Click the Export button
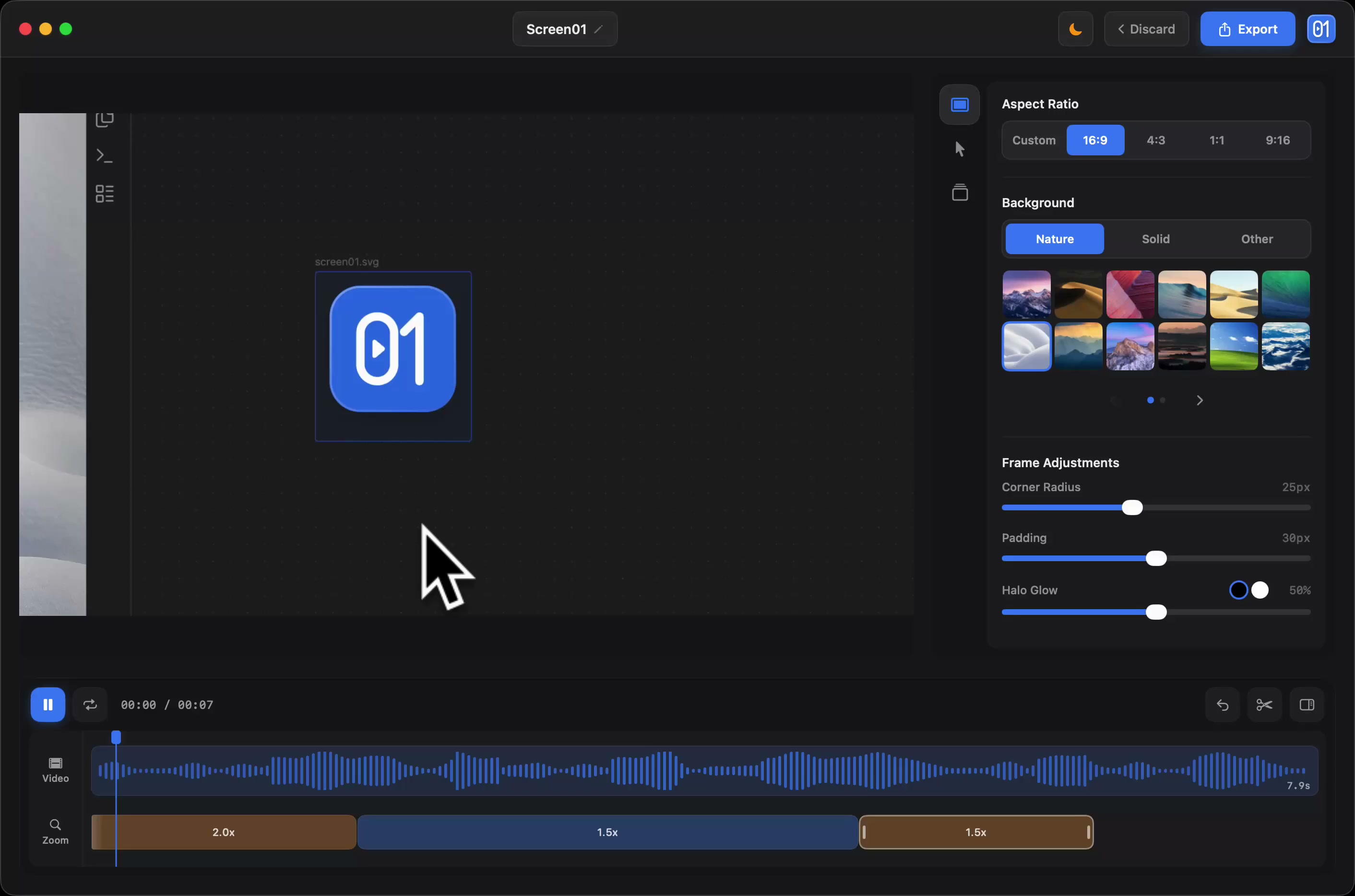1355x896 pixels. click(1247, 29)
